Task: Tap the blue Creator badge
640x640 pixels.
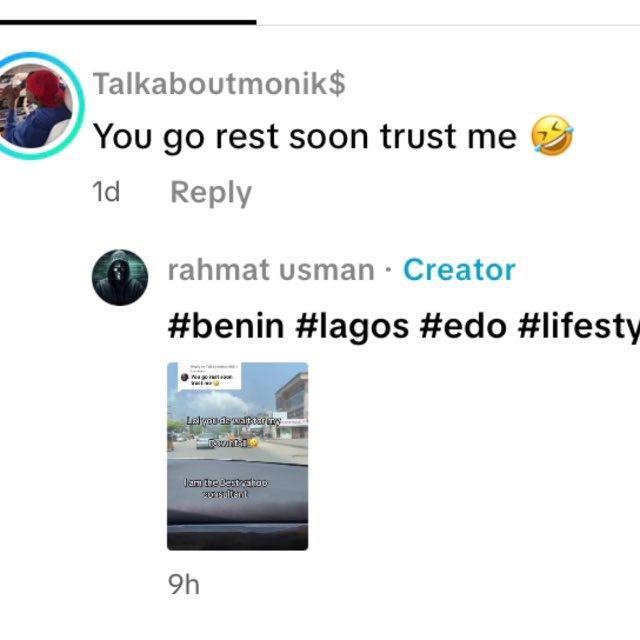Action: pyautogui.click(x=459, y=270)
